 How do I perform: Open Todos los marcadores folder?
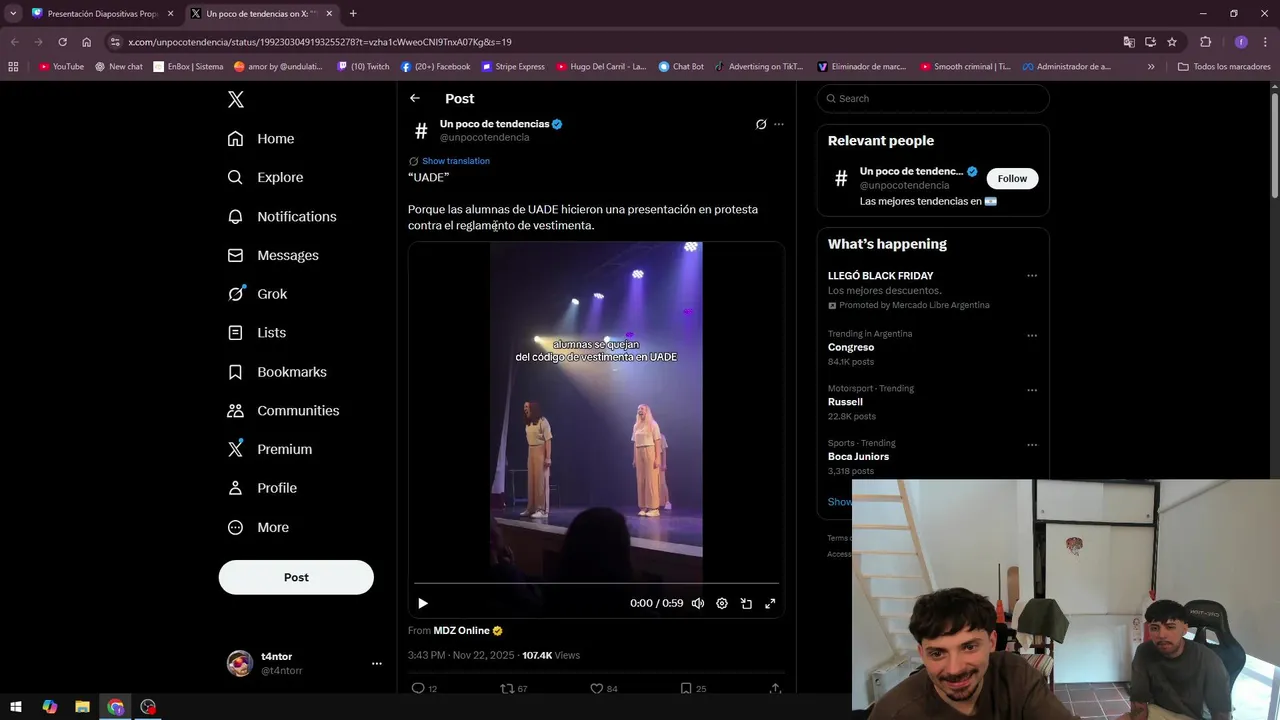click(x=1224, y=67)
